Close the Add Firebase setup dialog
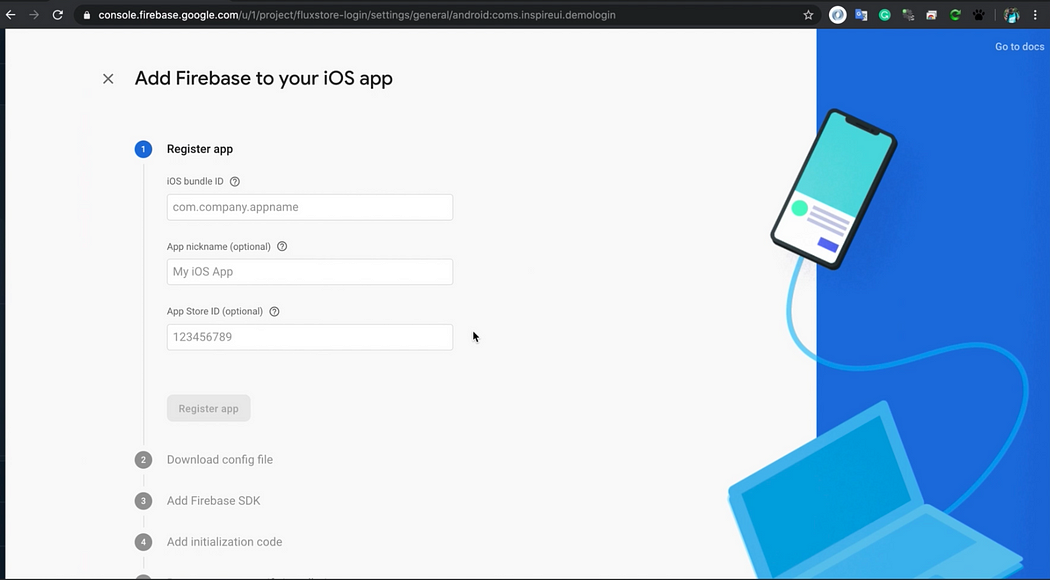The image size is (1050, 580). click(x=108, y=79)
